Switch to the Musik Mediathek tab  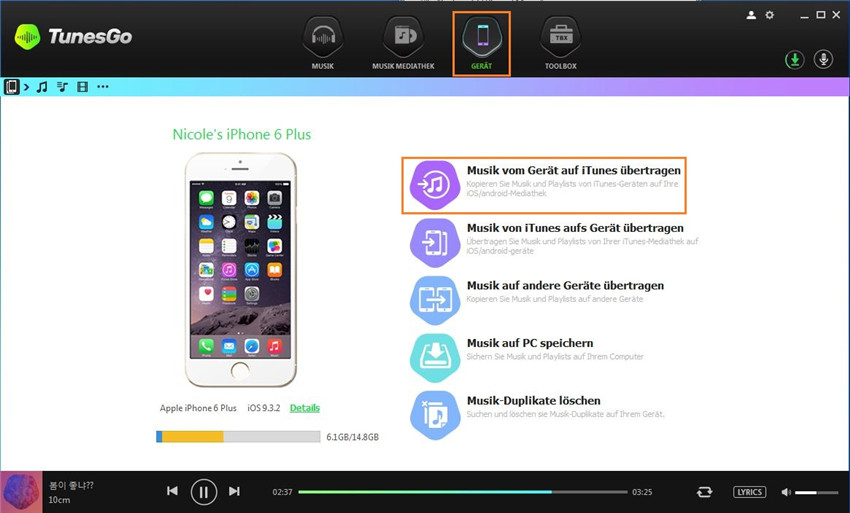[403, 44]
